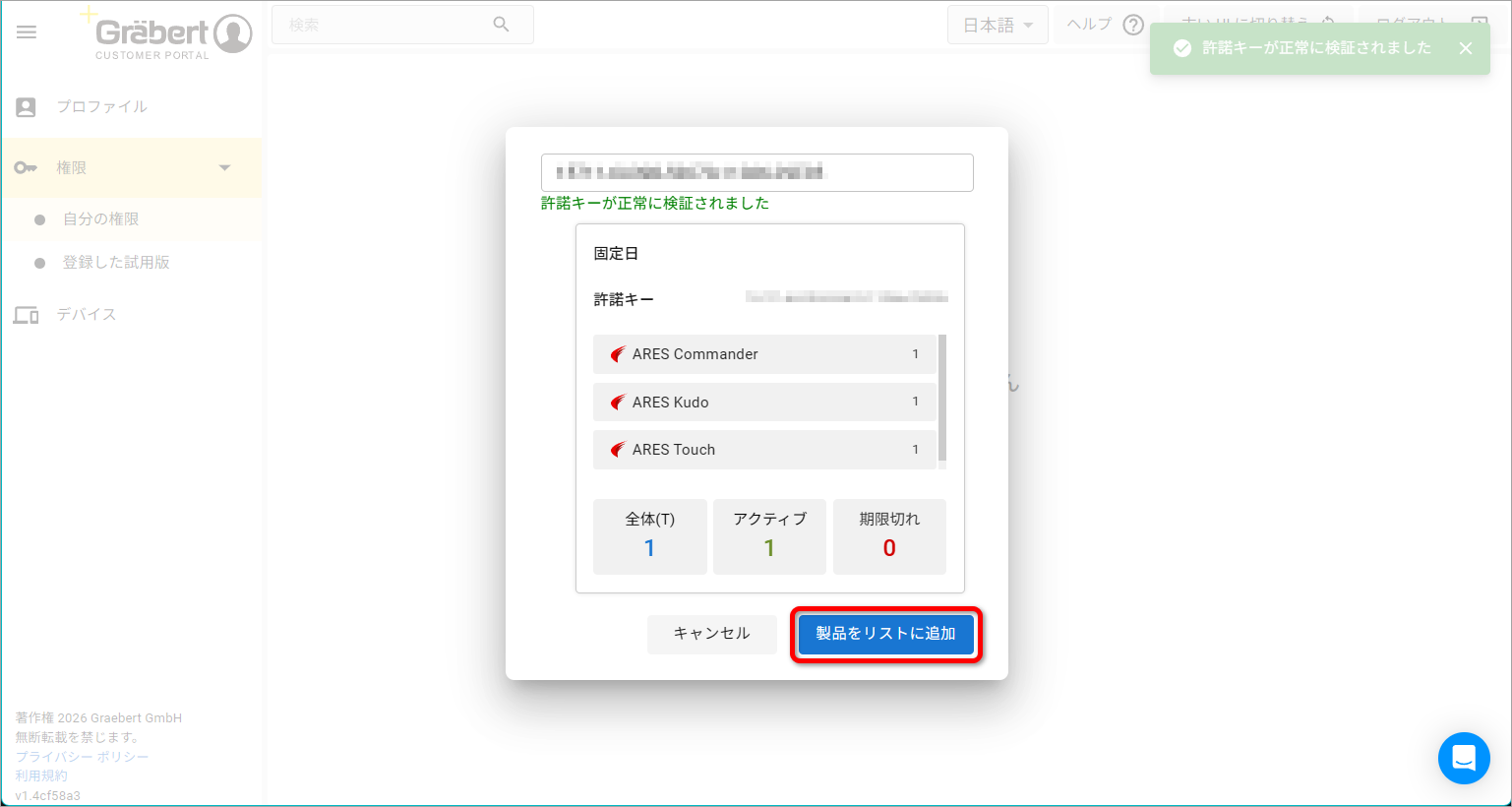
Task: Click the license key input field
Action: coord(757,172)
